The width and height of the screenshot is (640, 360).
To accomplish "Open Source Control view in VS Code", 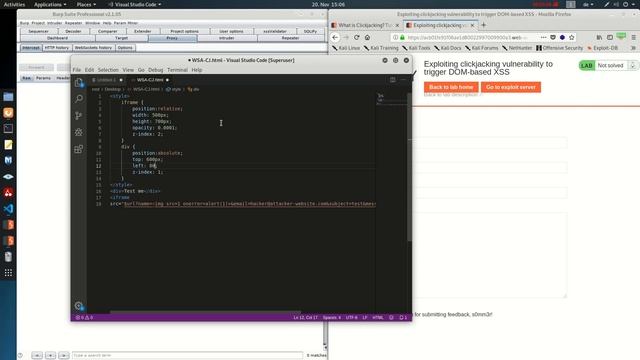I will click(79, 116).
